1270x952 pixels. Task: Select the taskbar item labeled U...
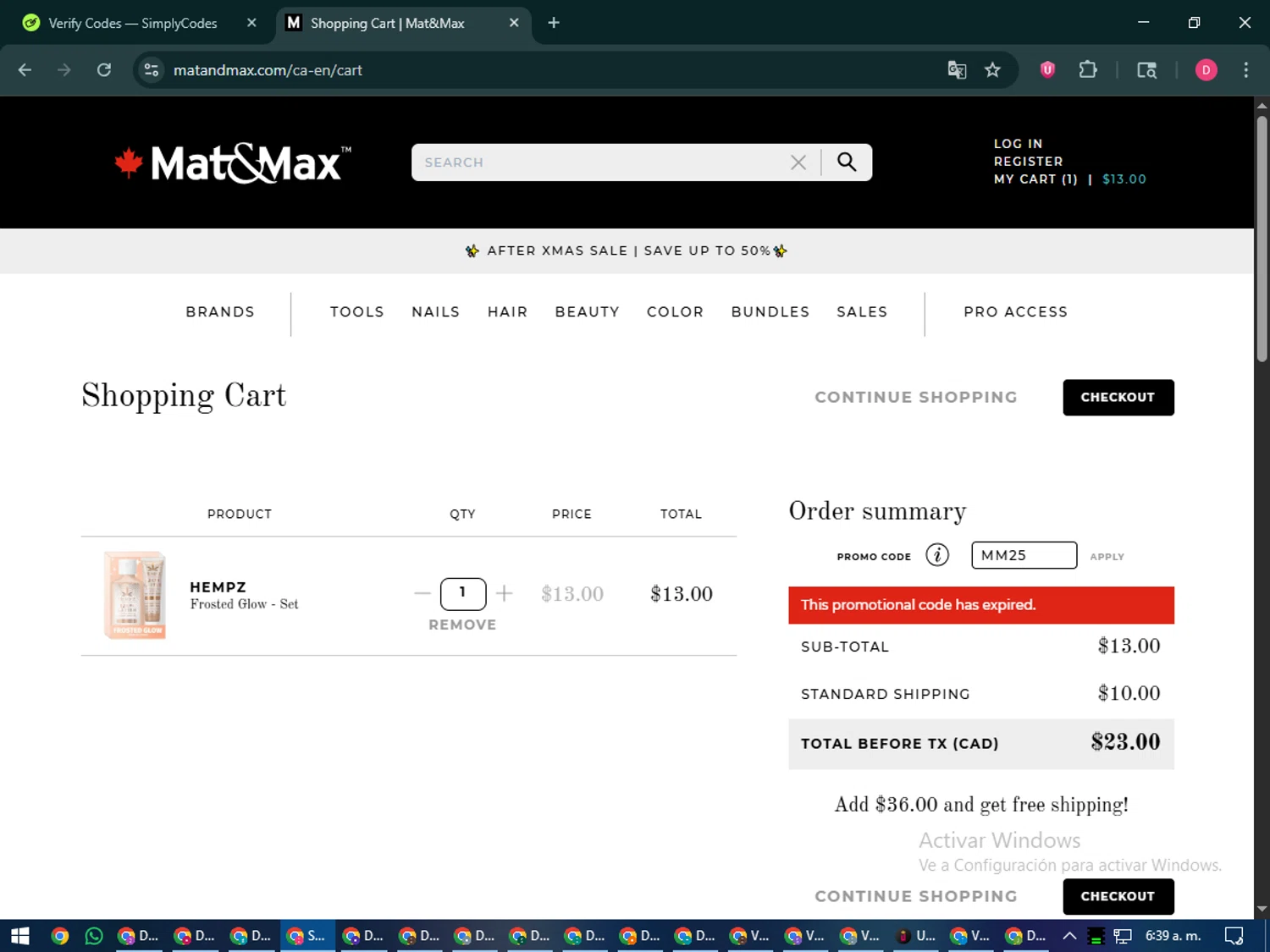pos(916,936)
